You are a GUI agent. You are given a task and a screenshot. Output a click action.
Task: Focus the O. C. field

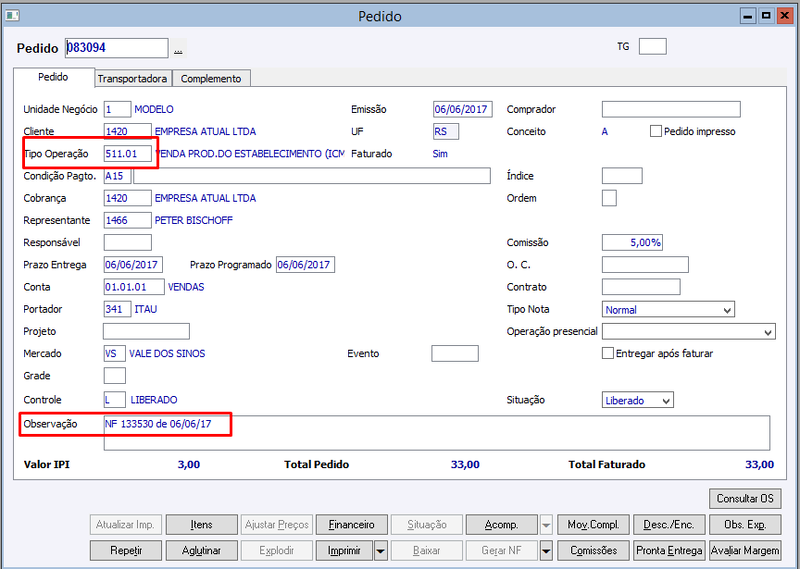point(645,265)
